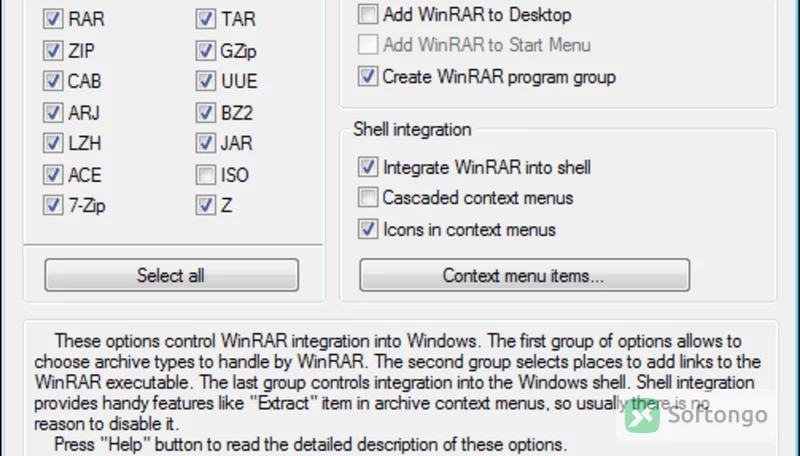Disable the LZH archive association
The height and width of the screenshot is (456, 800).
coord(53,143)
